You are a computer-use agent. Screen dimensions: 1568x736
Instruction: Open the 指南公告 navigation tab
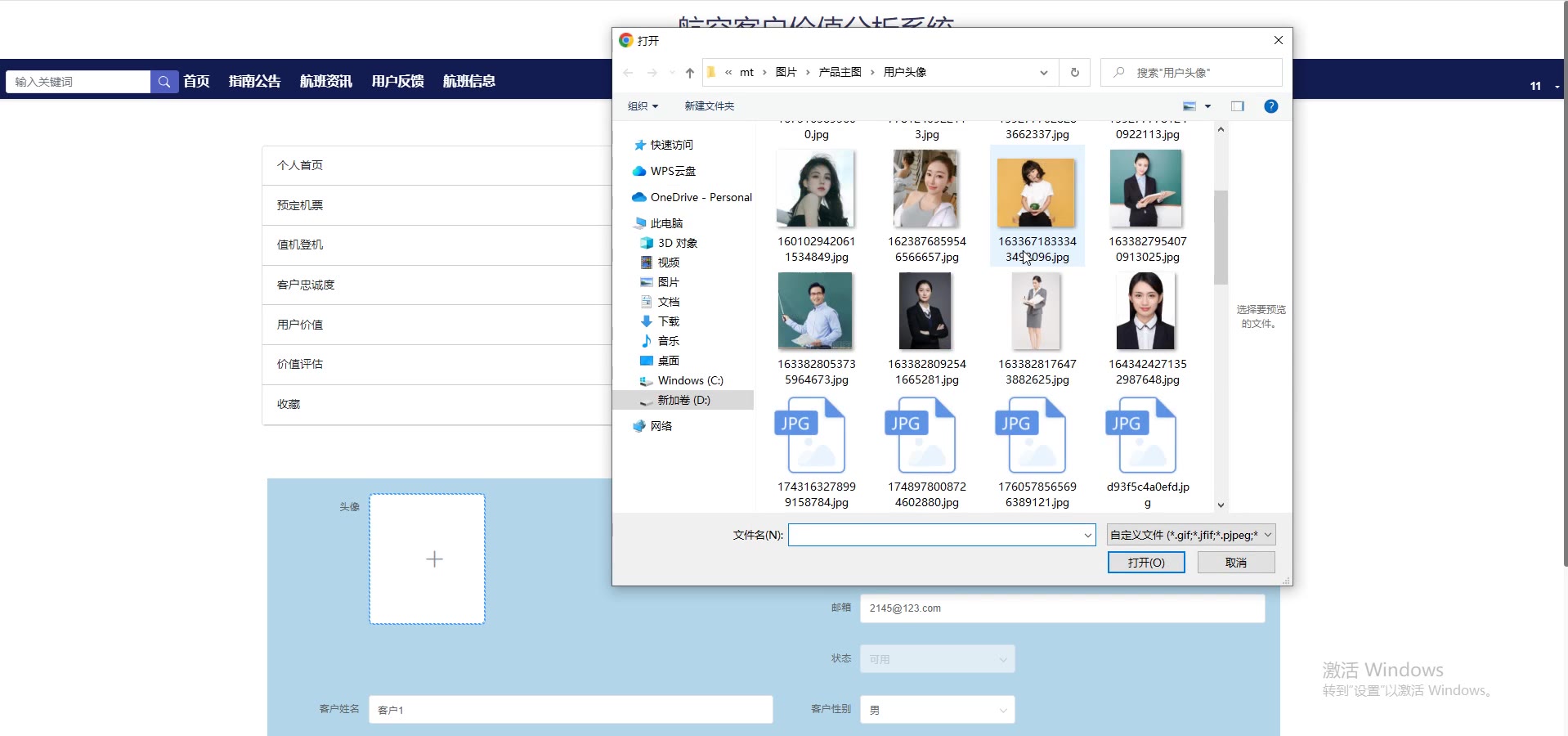(254, 81)
